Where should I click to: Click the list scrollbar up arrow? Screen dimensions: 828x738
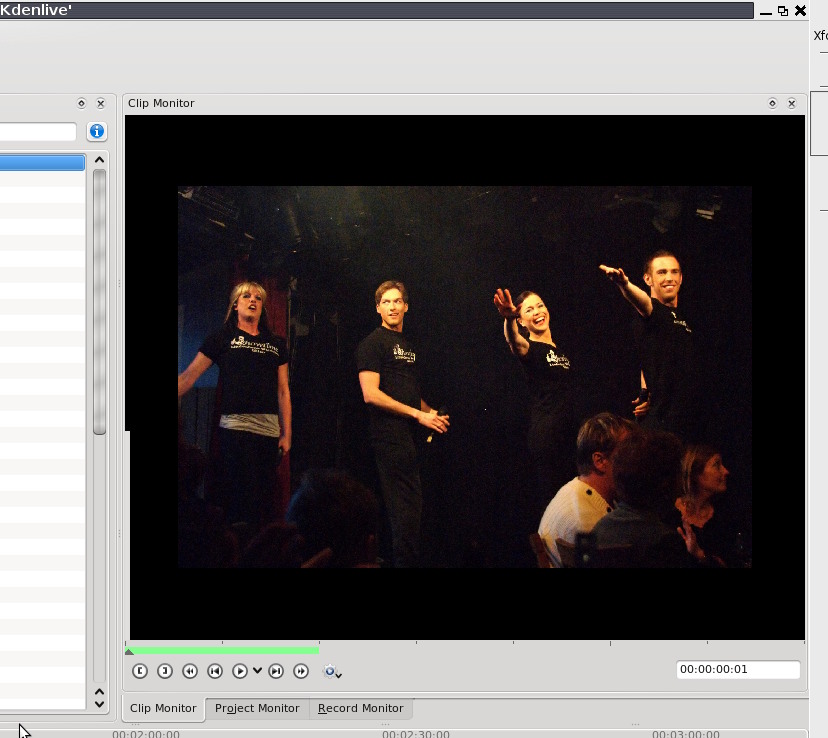(99, 159)
